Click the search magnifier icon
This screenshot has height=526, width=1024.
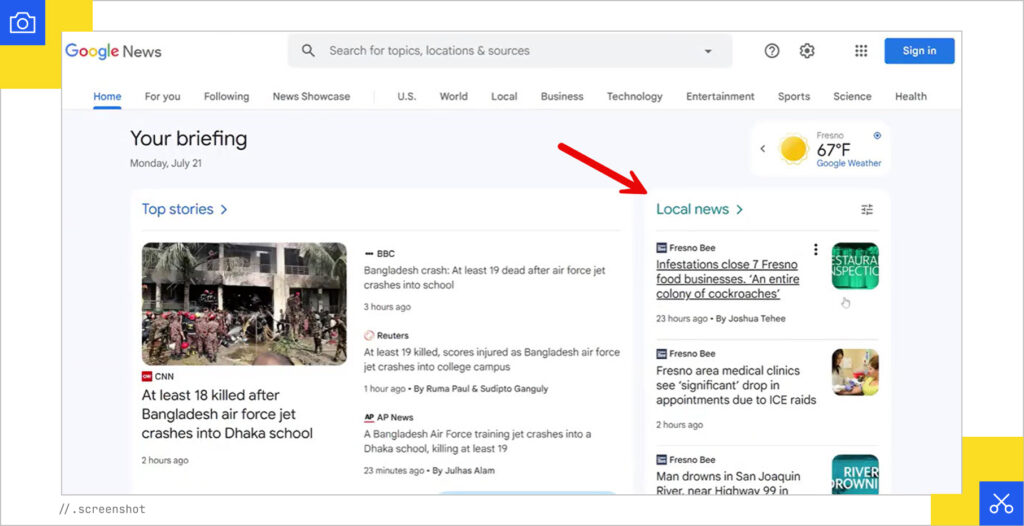click(308, 50)
